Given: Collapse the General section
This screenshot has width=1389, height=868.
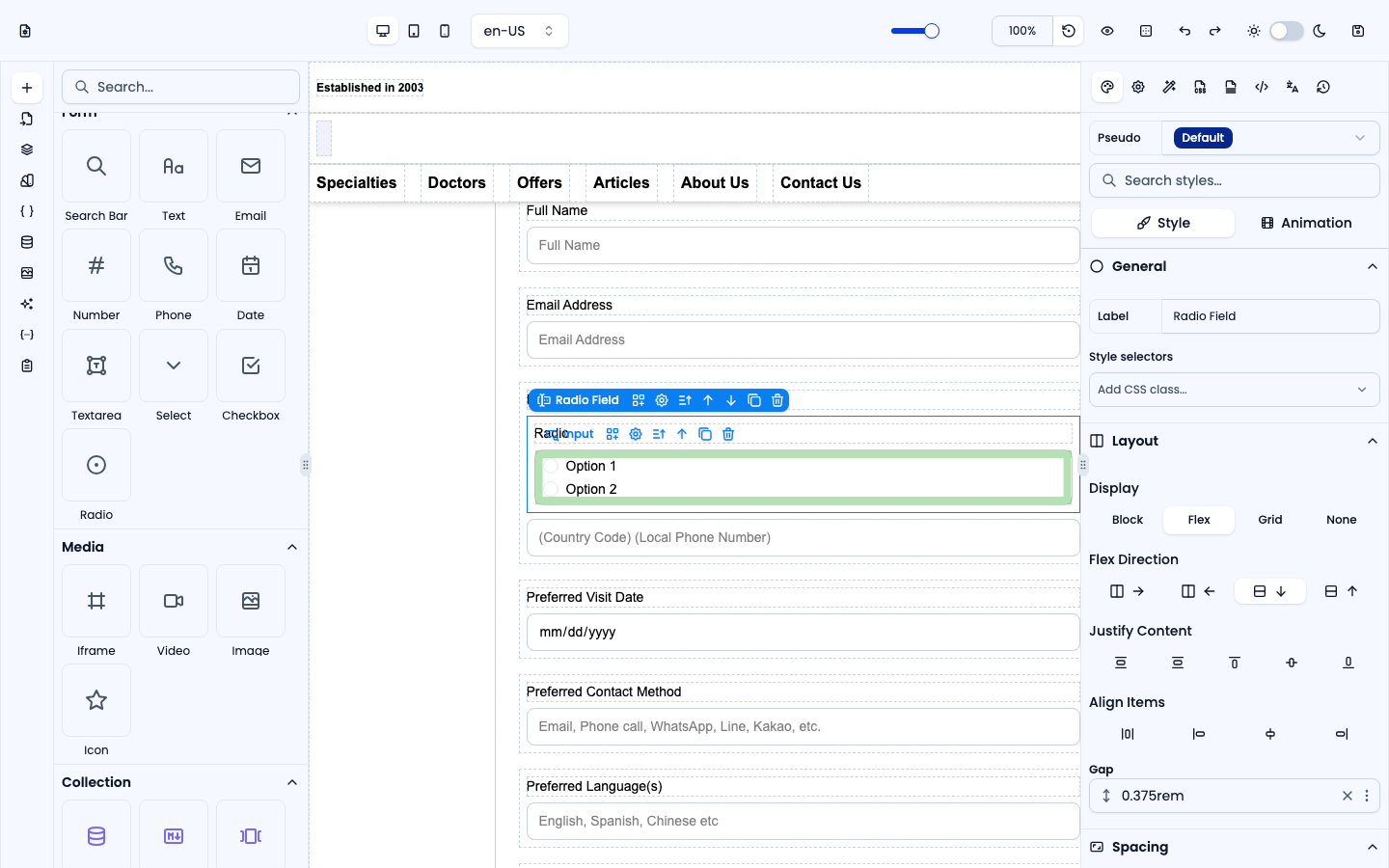Looking at the screenshot, I should coord(1373,266).
